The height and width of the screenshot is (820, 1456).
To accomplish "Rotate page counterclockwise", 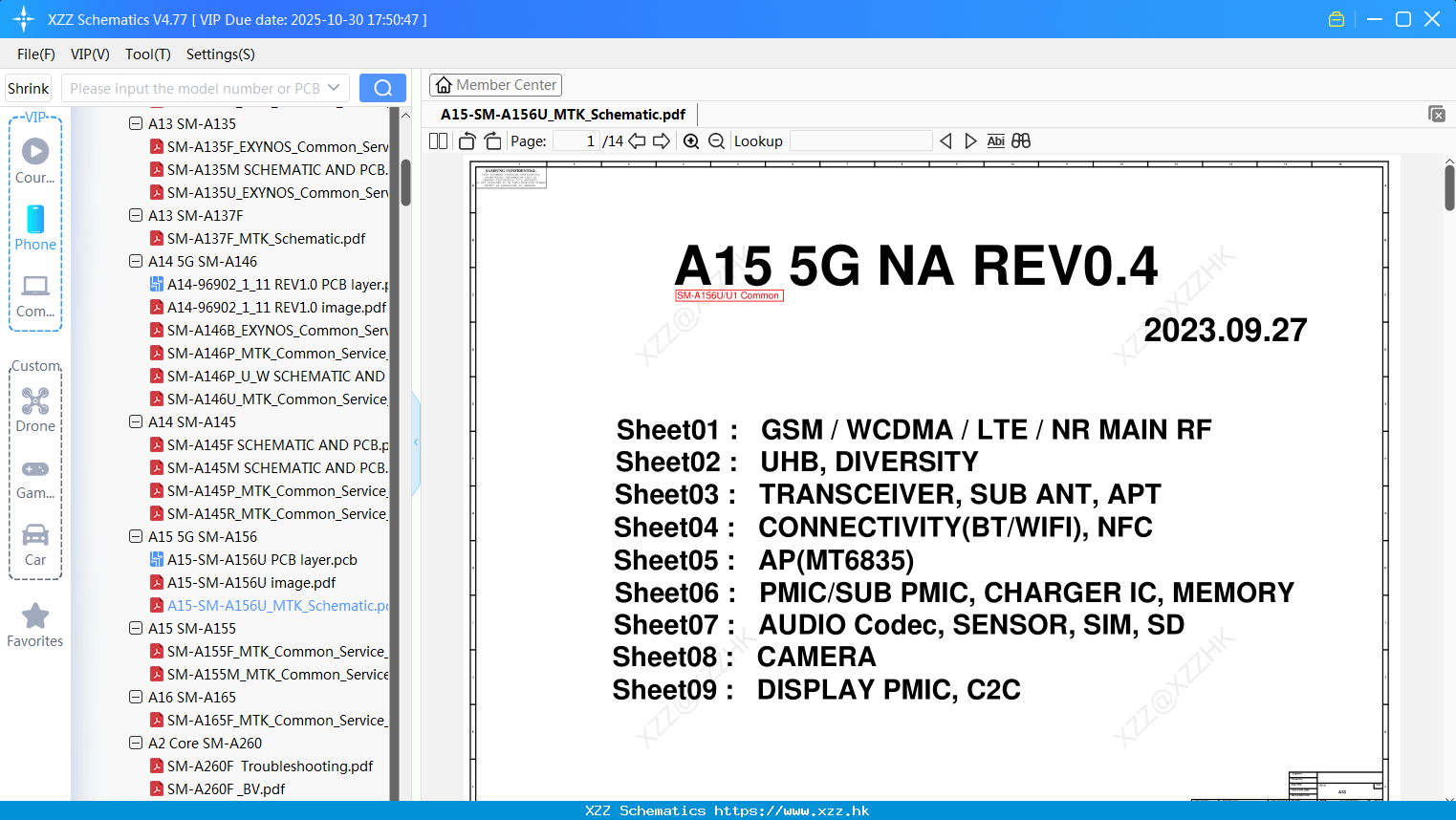I will (x=467, y=141).
